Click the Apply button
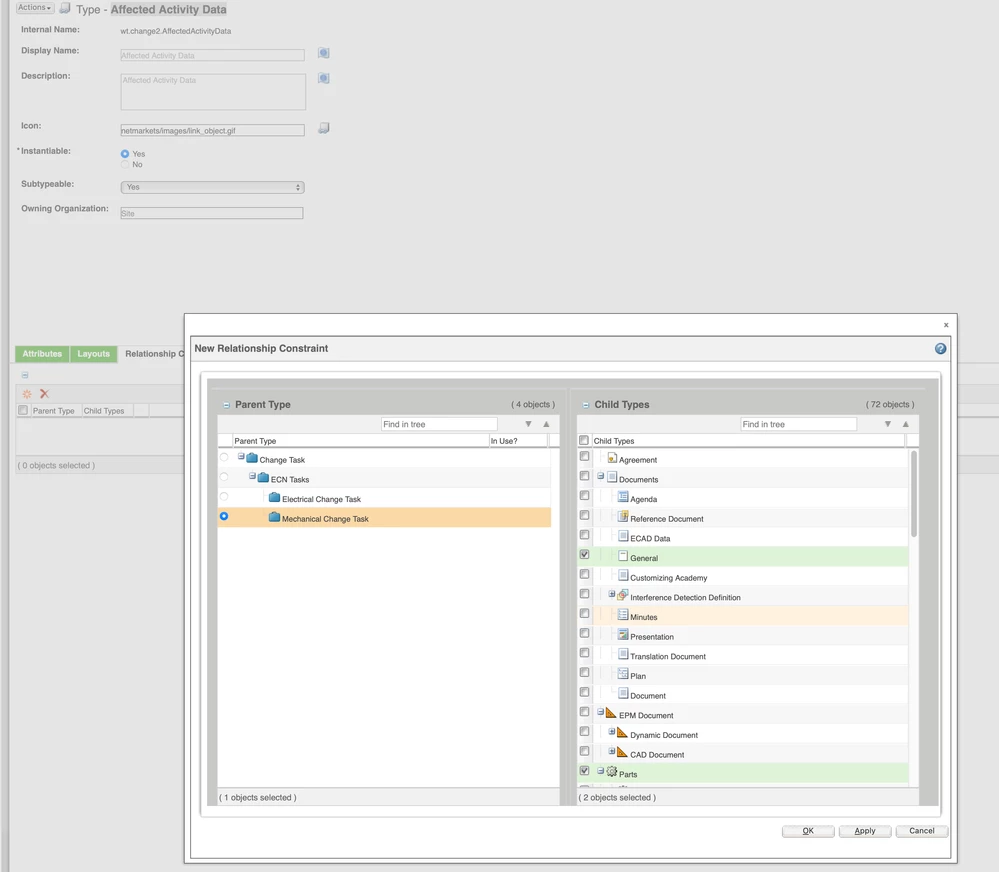The height and width of the screenshot is (872, 999). click(864, 831)
